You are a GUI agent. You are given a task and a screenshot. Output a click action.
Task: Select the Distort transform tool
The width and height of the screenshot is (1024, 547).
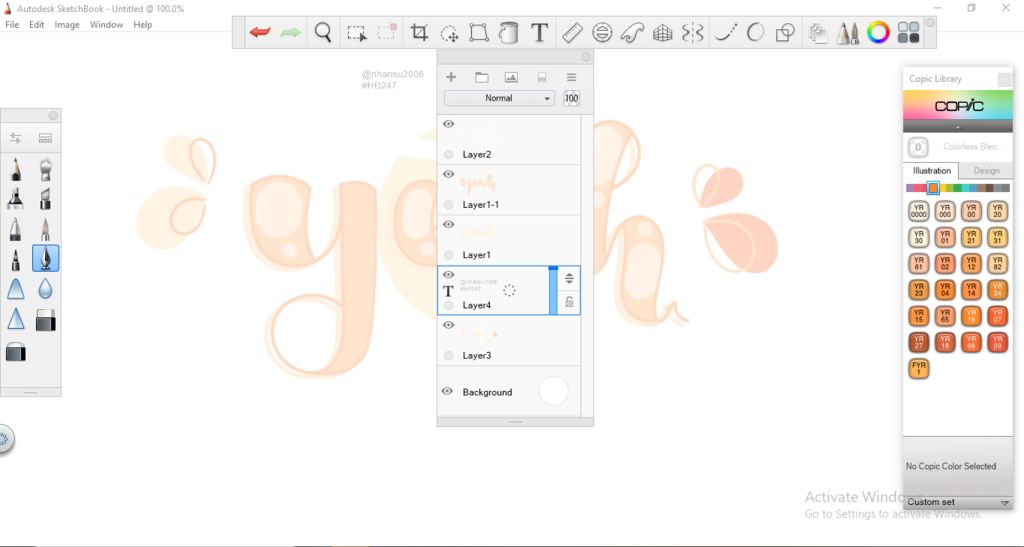[479, 32]
